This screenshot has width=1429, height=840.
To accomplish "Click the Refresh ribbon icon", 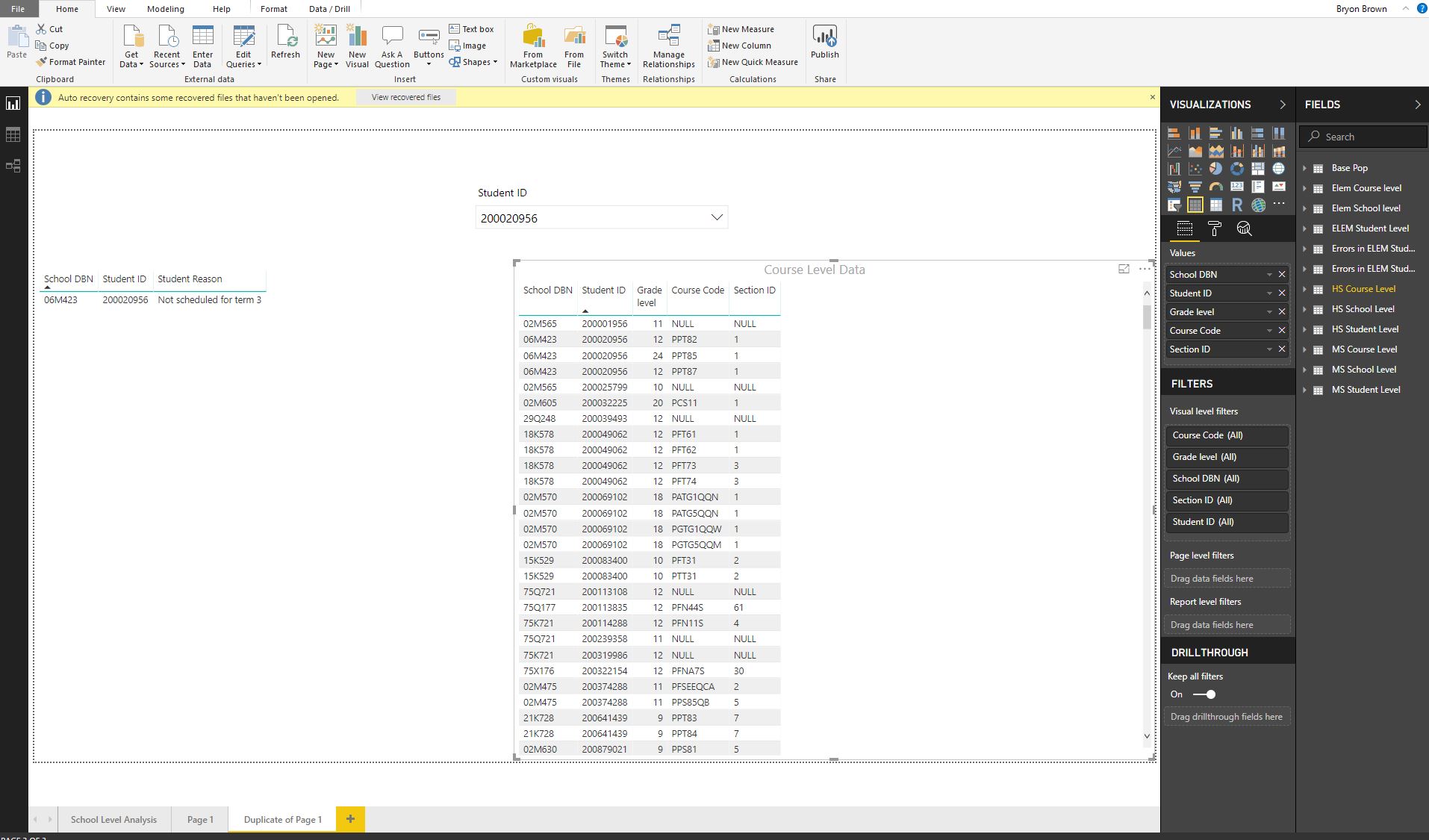I will point(285,43).
